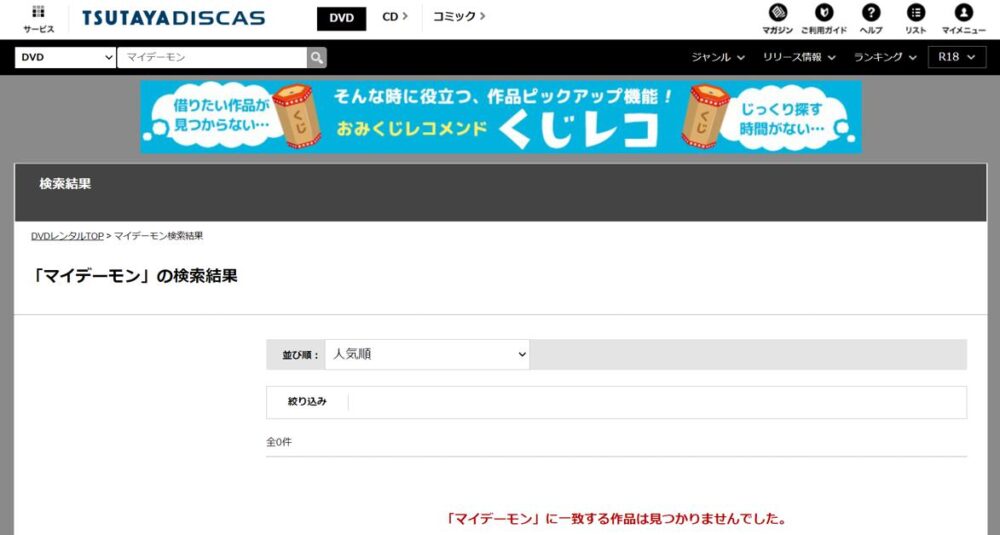Open the ヘルプ question mark icon
This screenshot has height=535, width=1000.
871,19
